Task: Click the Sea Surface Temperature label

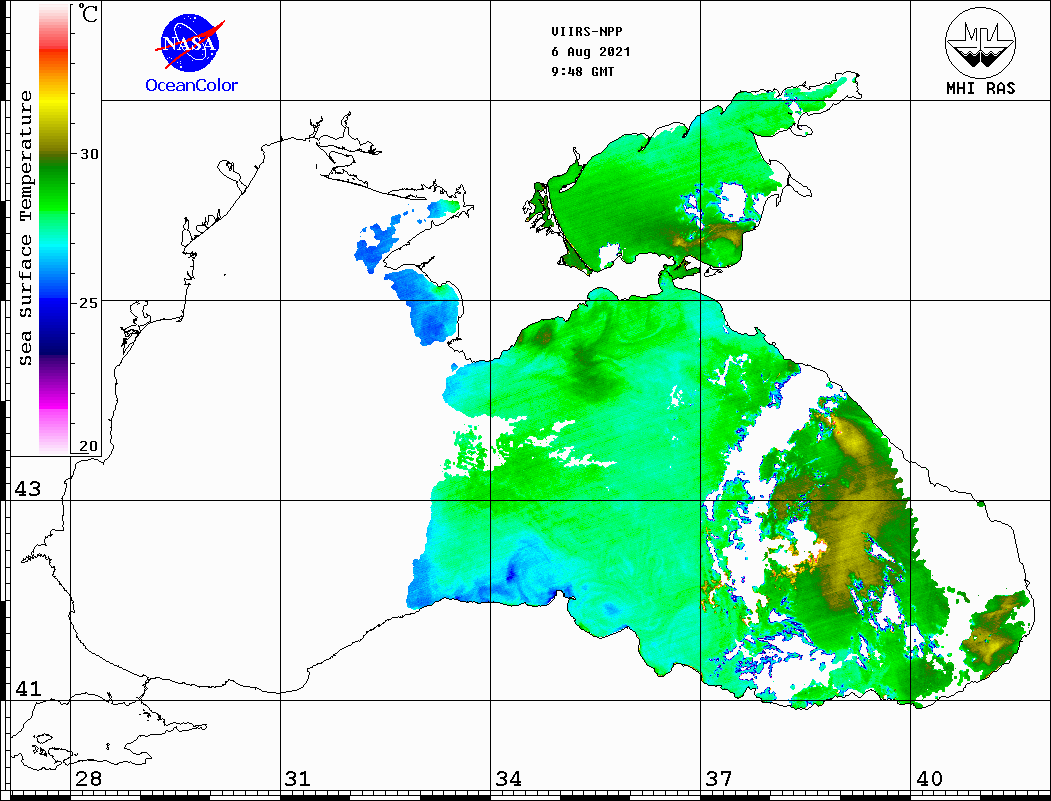Action: click(x=25, y=228)
